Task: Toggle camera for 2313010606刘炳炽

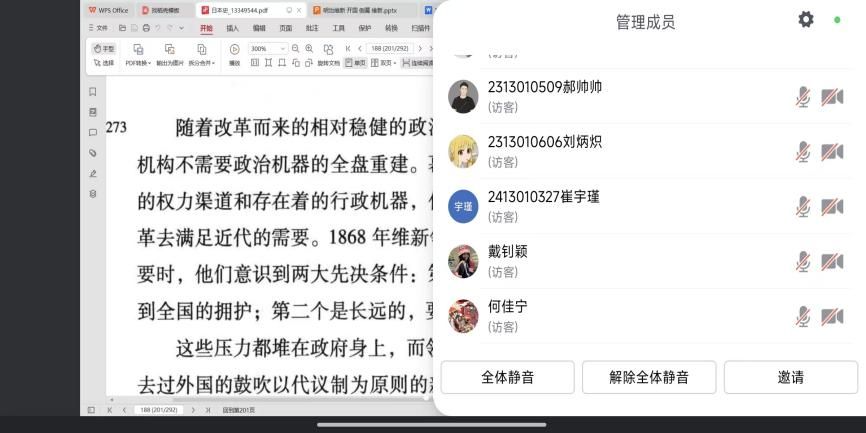Action: 832,152
